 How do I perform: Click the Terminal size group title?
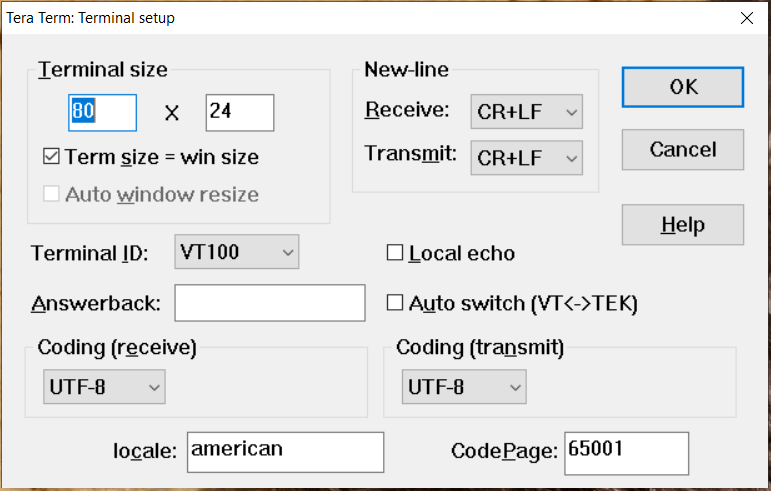[x=103, y=69]
